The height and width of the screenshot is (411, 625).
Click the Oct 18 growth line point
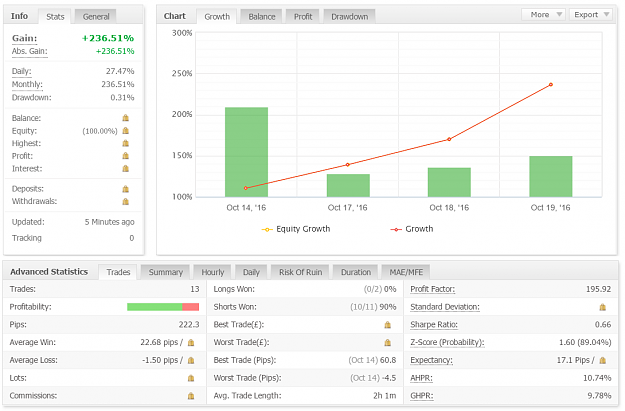(449, 139)
